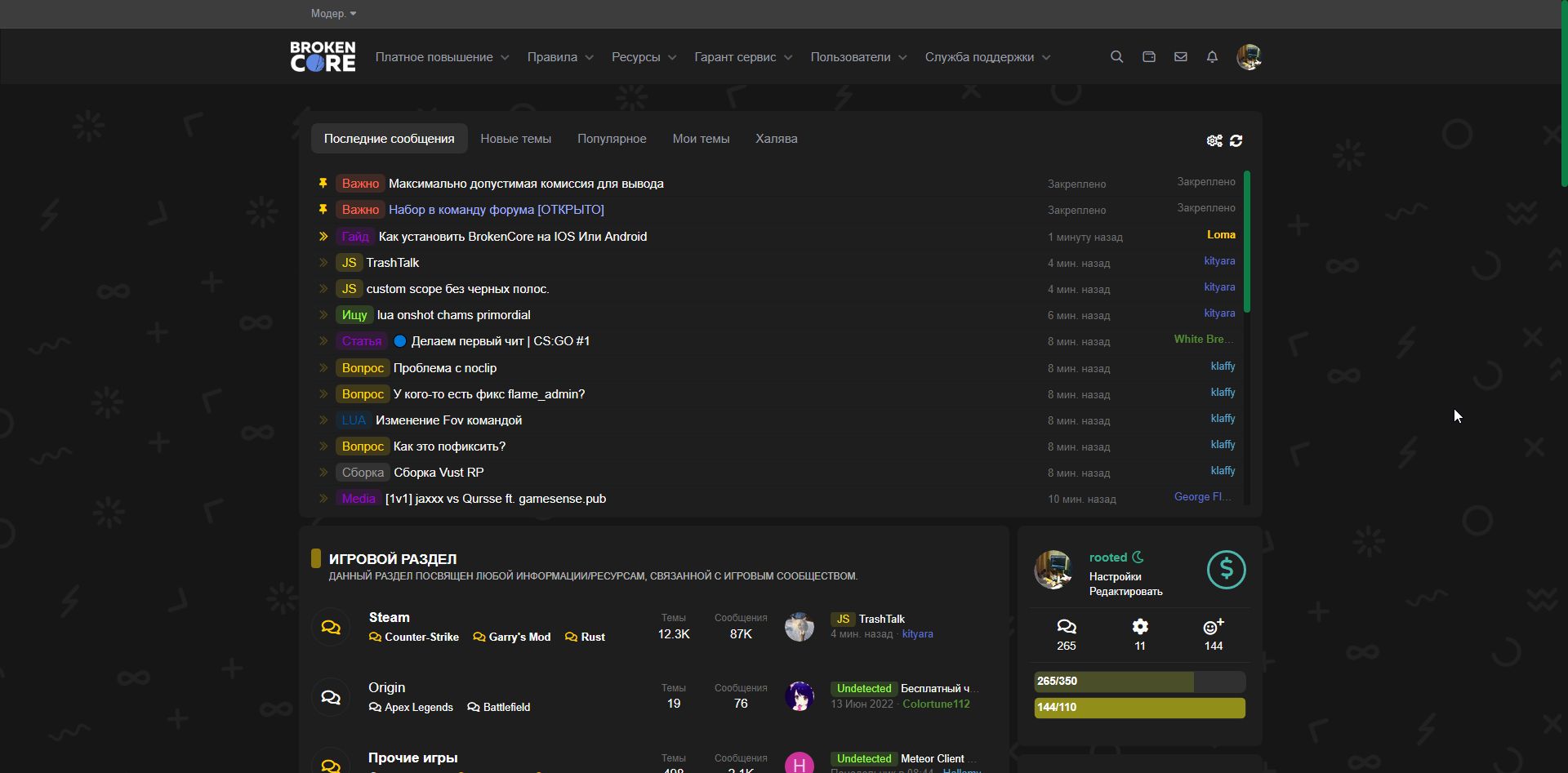Open Делаем первый чит CS:GO thread

[500, 341]
